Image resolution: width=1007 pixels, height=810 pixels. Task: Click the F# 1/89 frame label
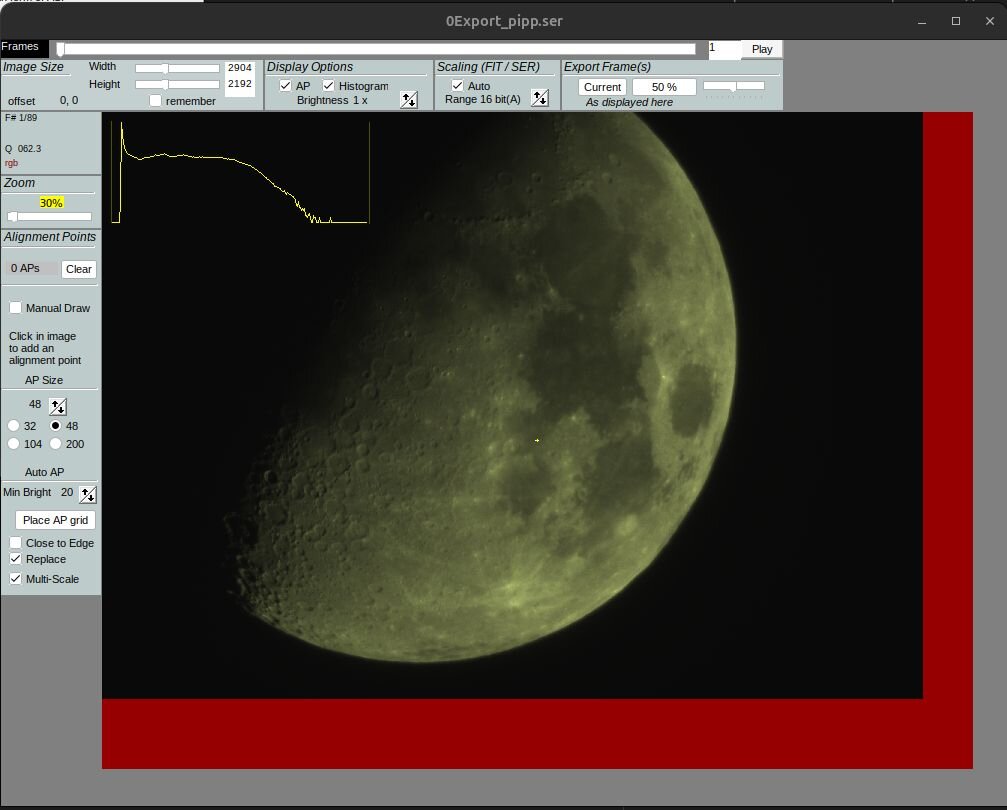click(21, 118)
